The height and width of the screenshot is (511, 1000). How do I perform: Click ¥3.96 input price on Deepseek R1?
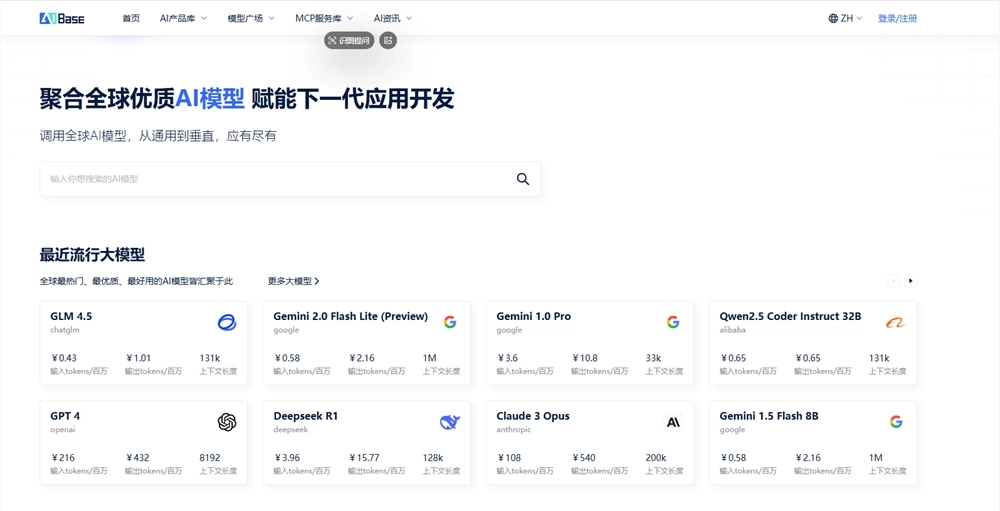(287, 457)
